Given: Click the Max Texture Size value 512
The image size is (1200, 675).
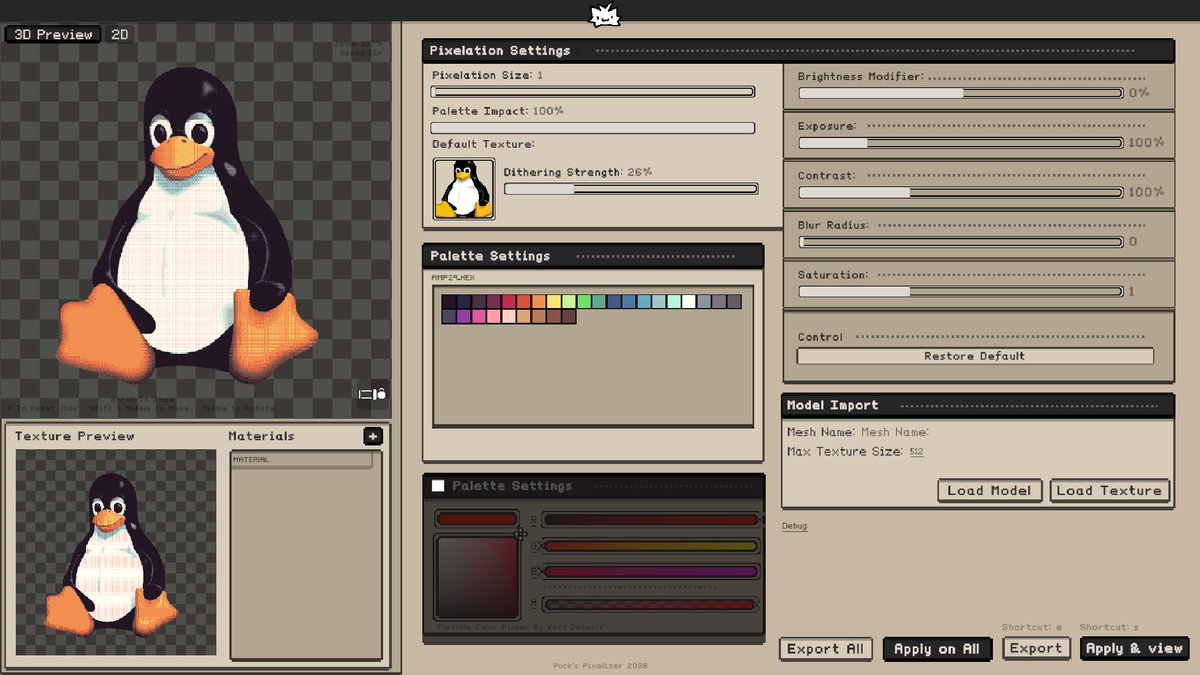Looking at the screenshot, I should pos(916,452).
